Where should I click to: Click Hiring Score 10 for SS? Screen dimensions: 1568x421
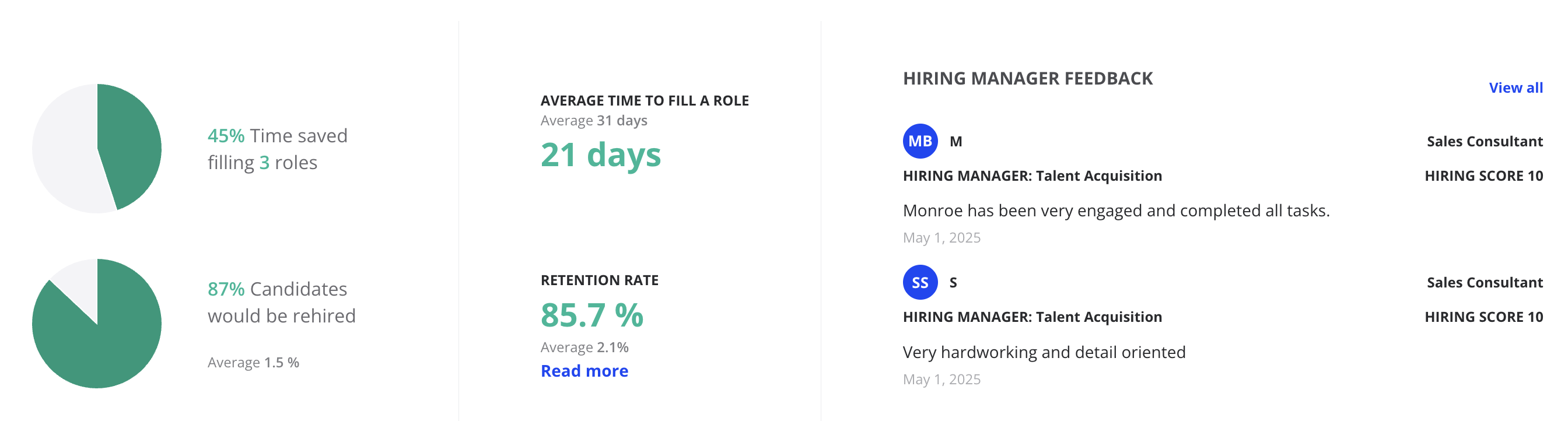1483,317
